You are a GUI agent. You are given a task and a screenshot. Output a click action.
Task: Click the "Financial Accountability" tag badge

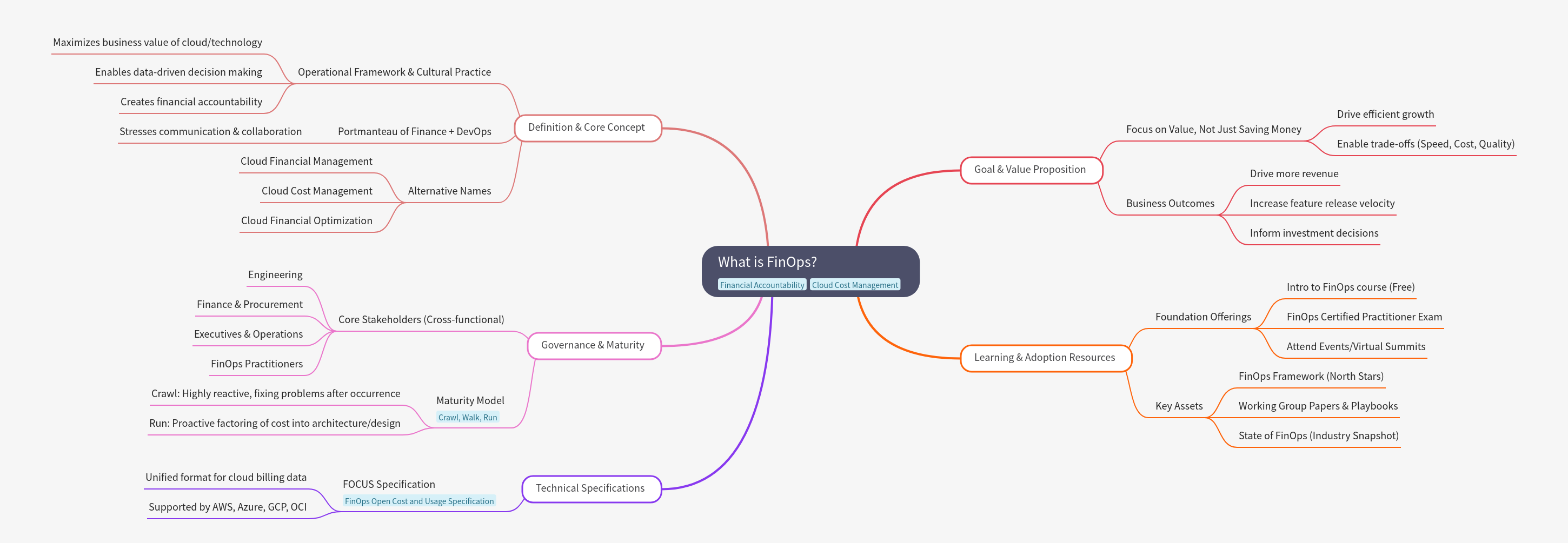(x=762, y=285)
